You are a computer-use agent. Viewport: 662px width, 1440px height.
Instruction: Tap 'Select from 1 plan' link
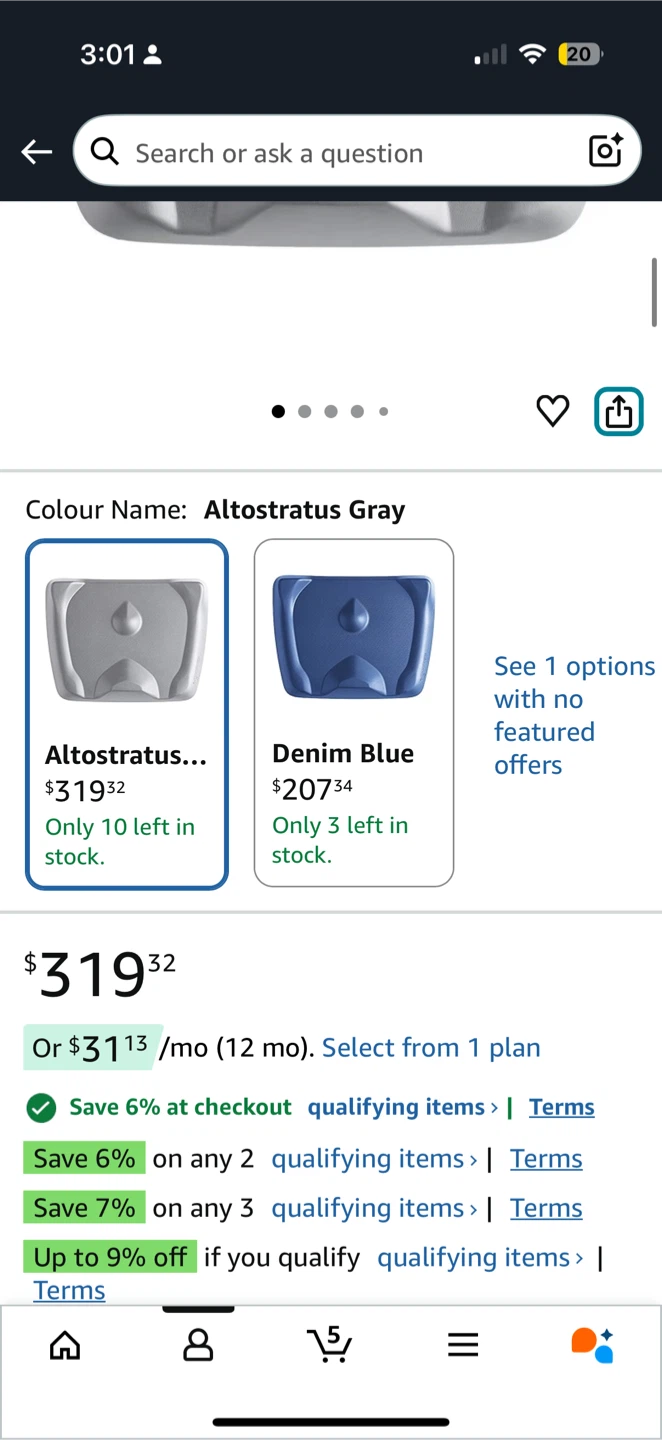[431, 1047]
